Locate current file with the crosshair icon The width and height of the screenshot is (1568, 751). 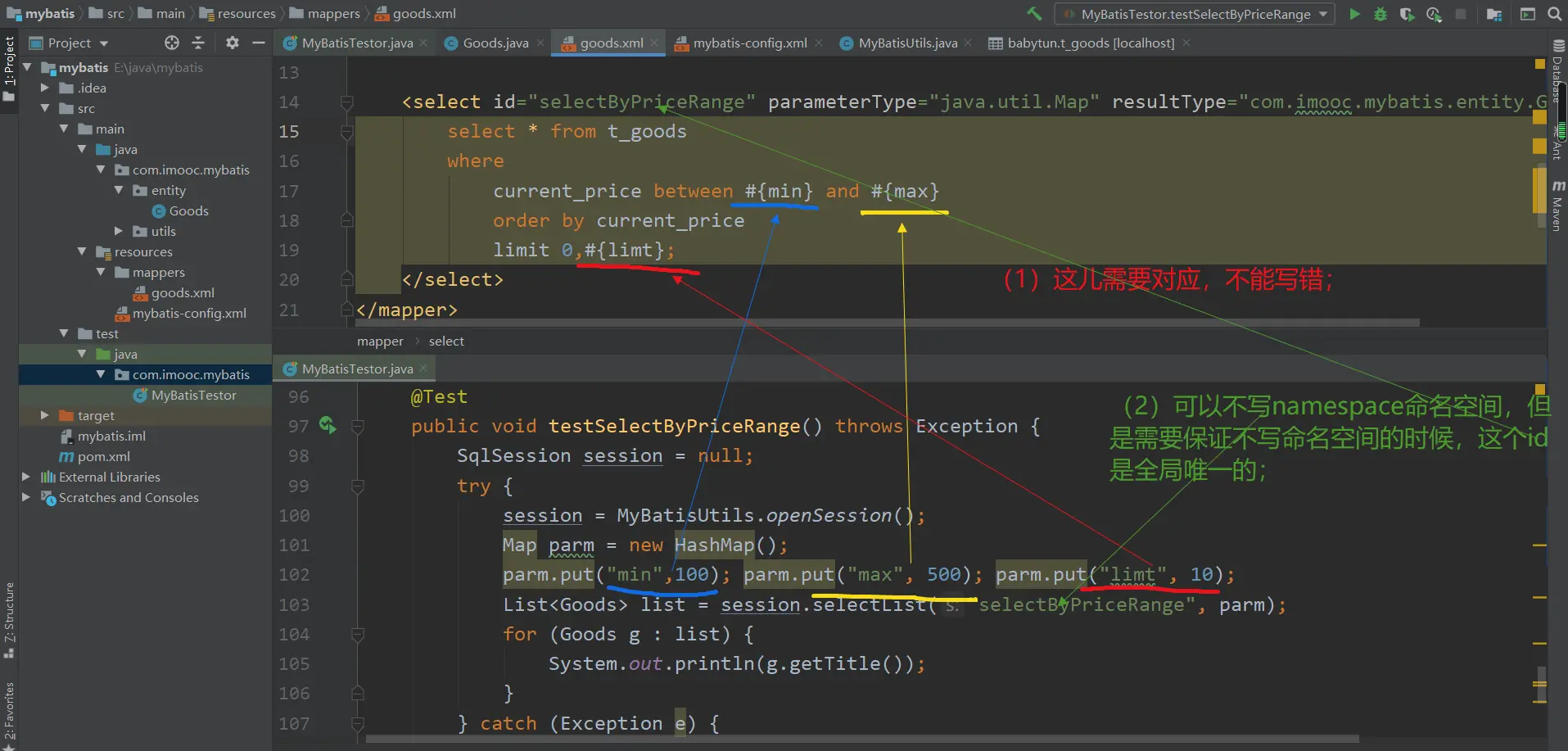pos(171,43)
